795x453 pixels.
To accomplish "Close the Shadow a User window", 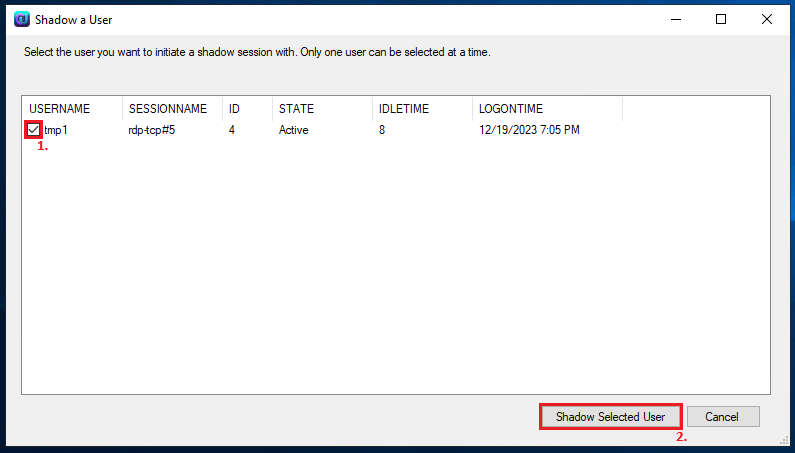I will [x=767, y=19].
